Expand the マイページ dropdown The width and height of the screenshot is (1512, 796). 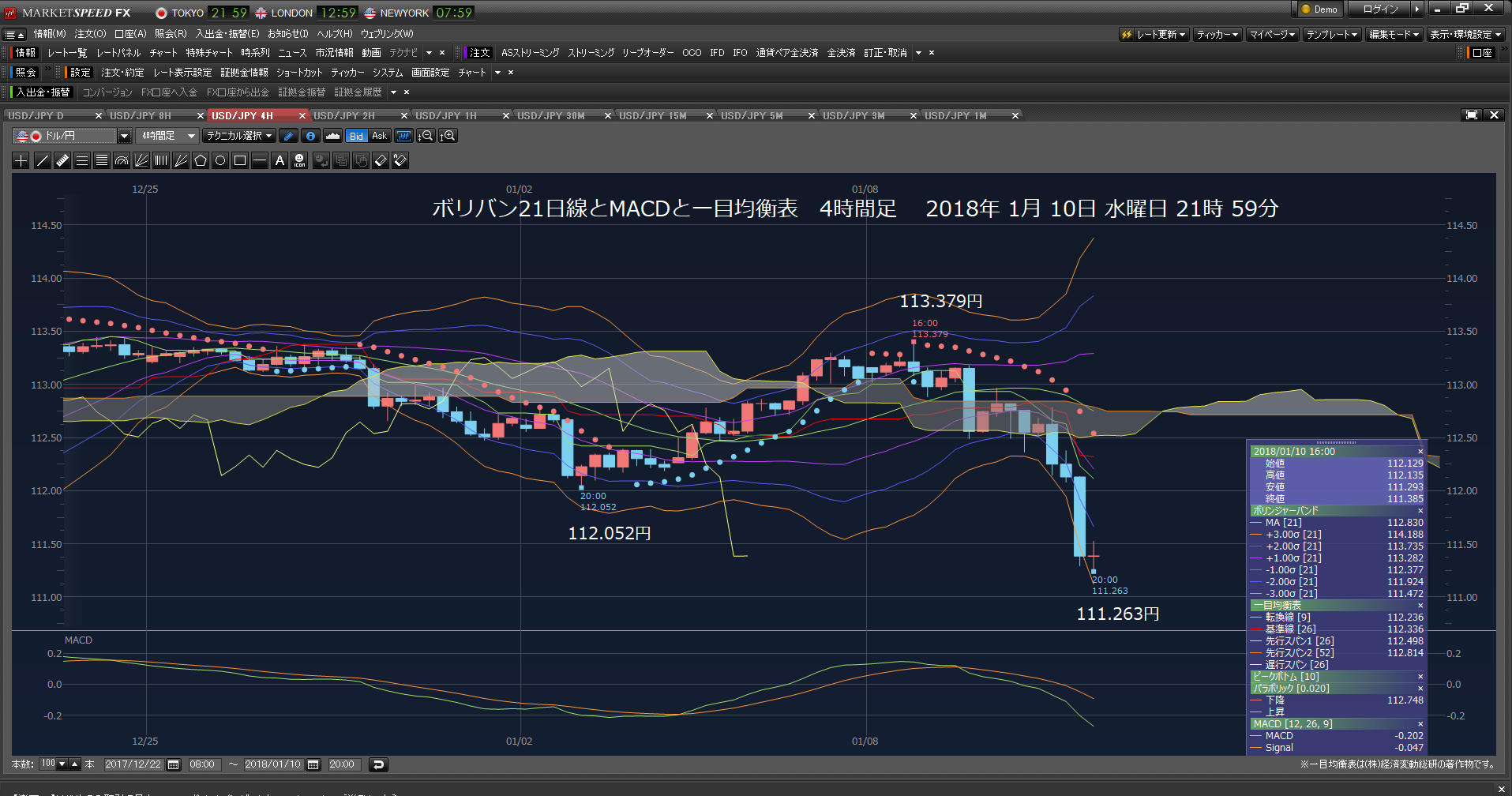click(x=1272, y=34)
